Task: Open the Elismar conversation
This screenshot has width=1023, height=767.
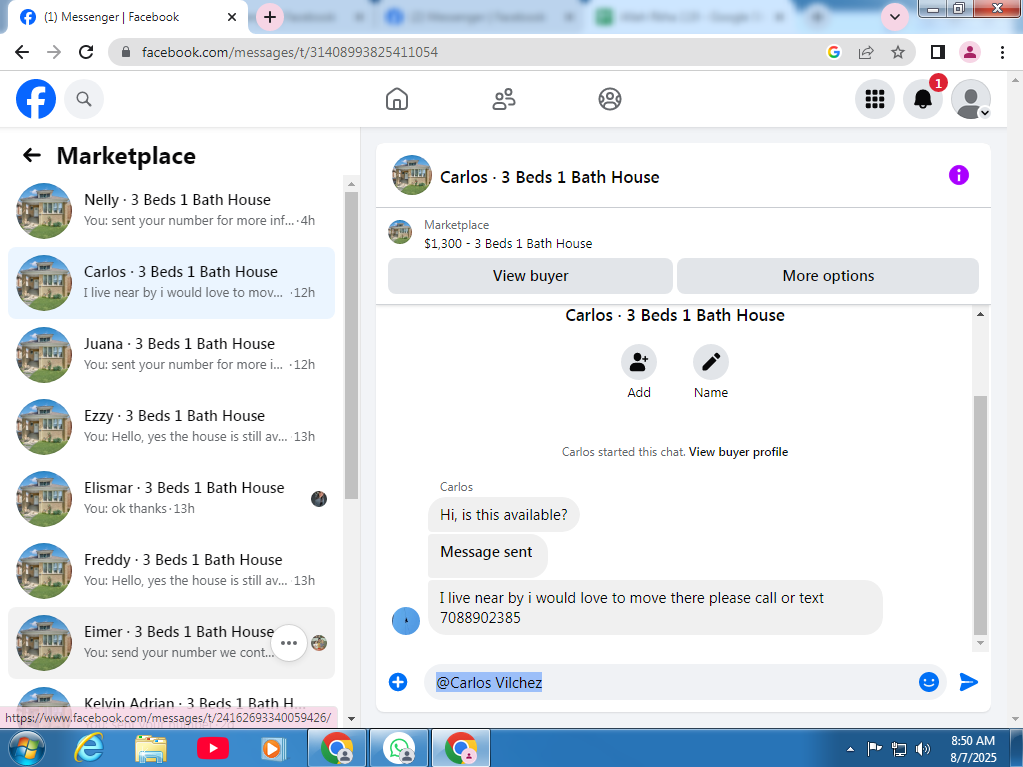Action: pos(171,499)
